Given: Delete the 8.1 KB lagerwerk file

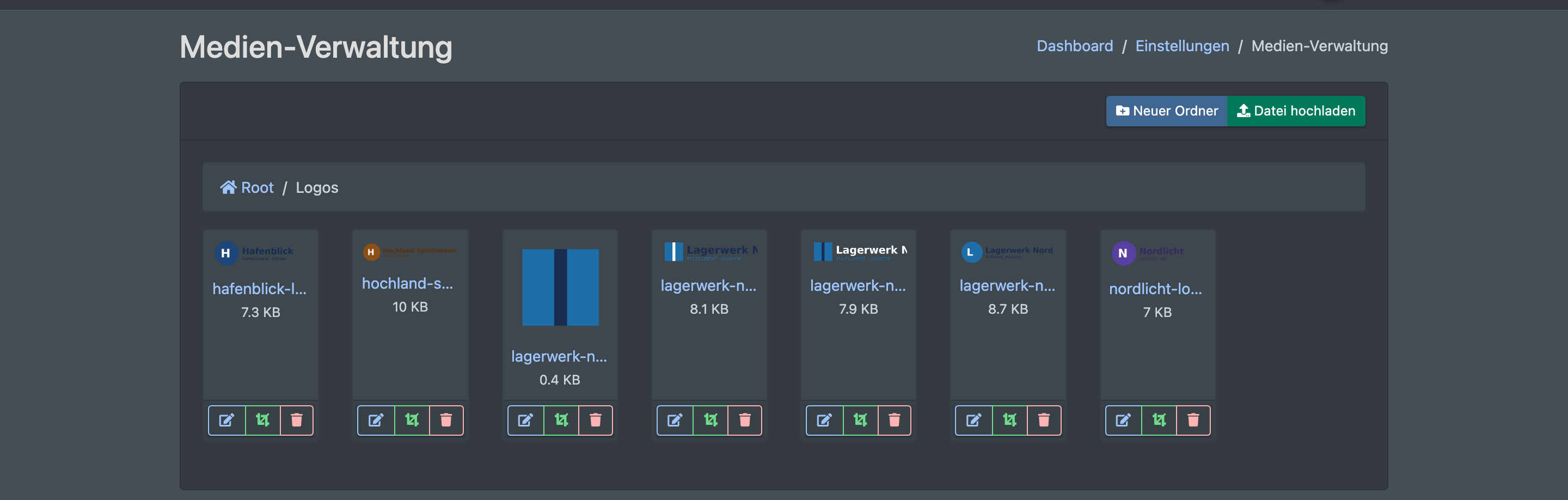Looking at the screenshot, I should pos(744,420).
